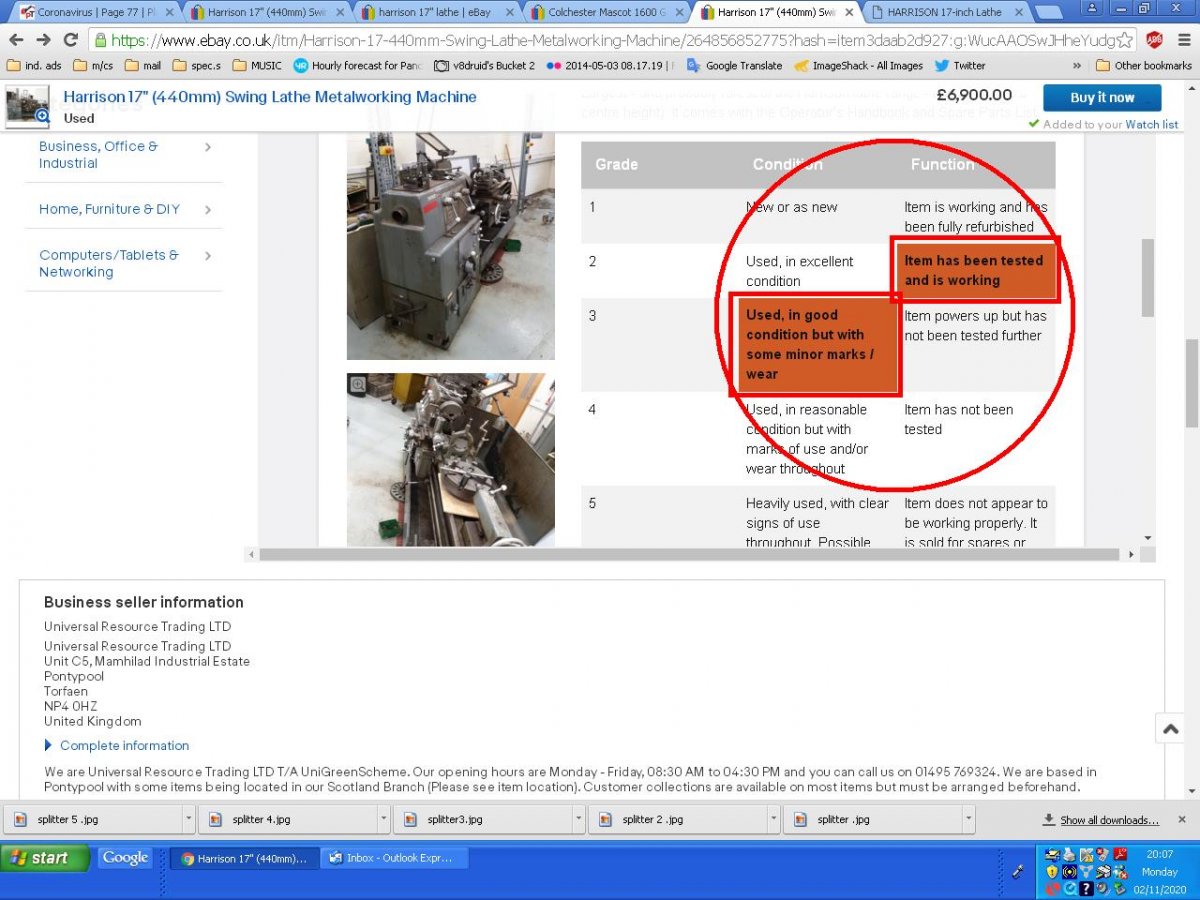Screen dimensions: 1200x900
Task: Open the dropdown arrow for splitter 5 .jpg
Action: click(x=189, y=819)
